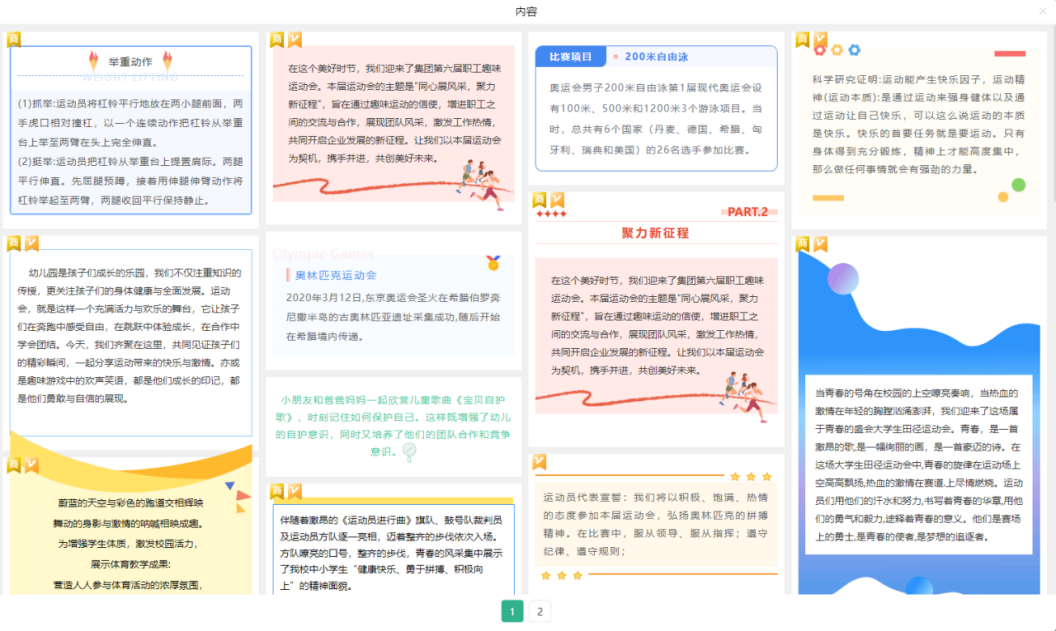Click 商 badge on 科学研究证明 template
This screenshot has height=631, width=1056.
[x=802, y=39]
